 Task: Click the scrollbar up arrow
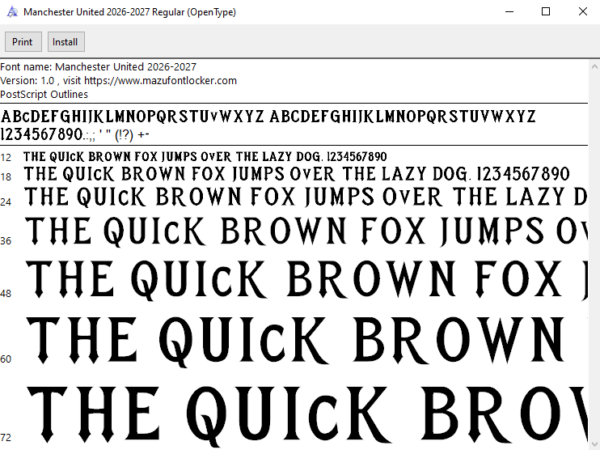point(594,67)
